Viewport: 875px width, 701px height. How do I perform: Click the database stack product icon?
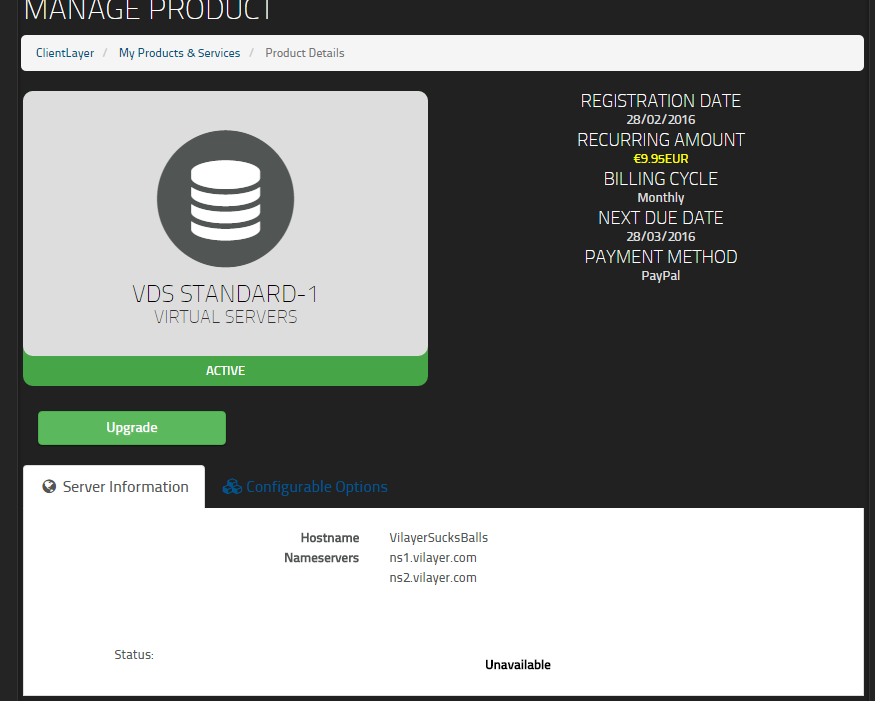pyautogui.click(x=225, y=199)
